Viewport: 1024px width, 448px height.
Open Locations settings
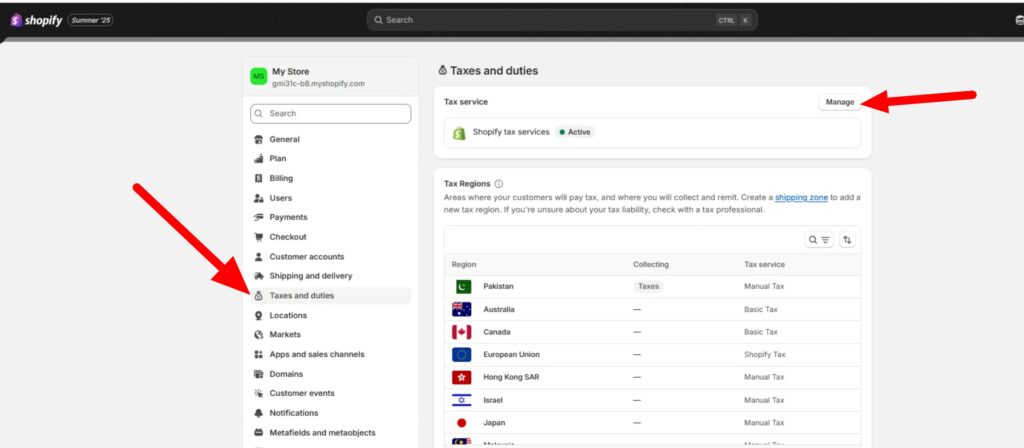[330, 315]
